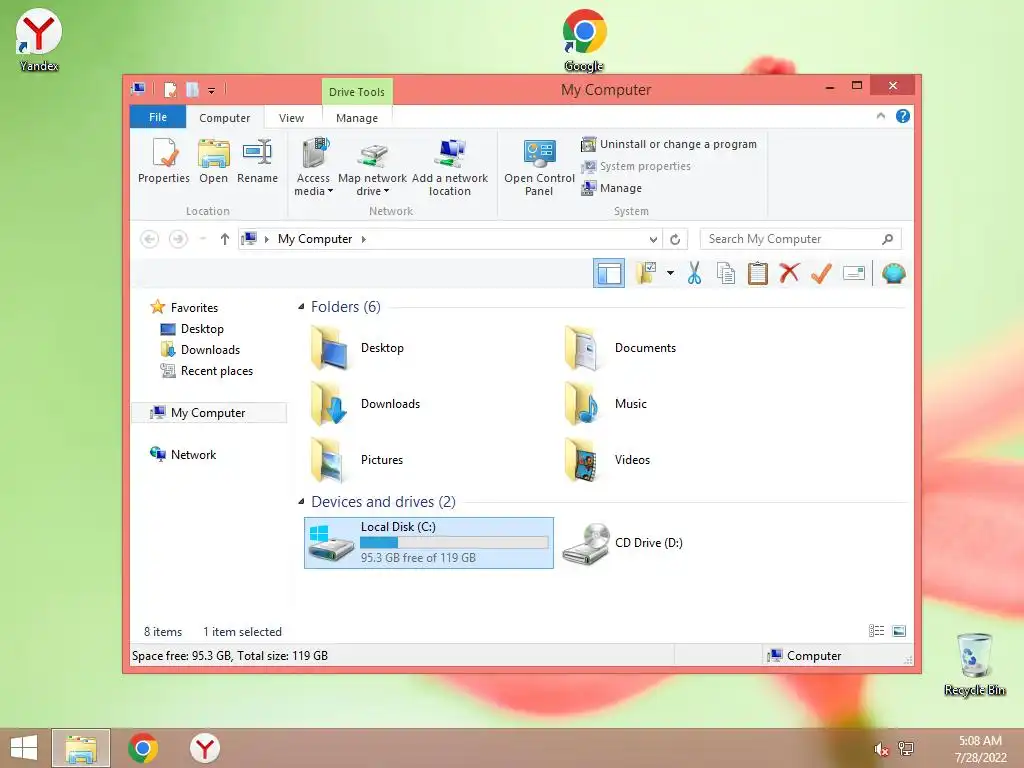The image size is (1024, 768).
Task: Select the Drive Tools contextual tab
Action: click(357, 92)
